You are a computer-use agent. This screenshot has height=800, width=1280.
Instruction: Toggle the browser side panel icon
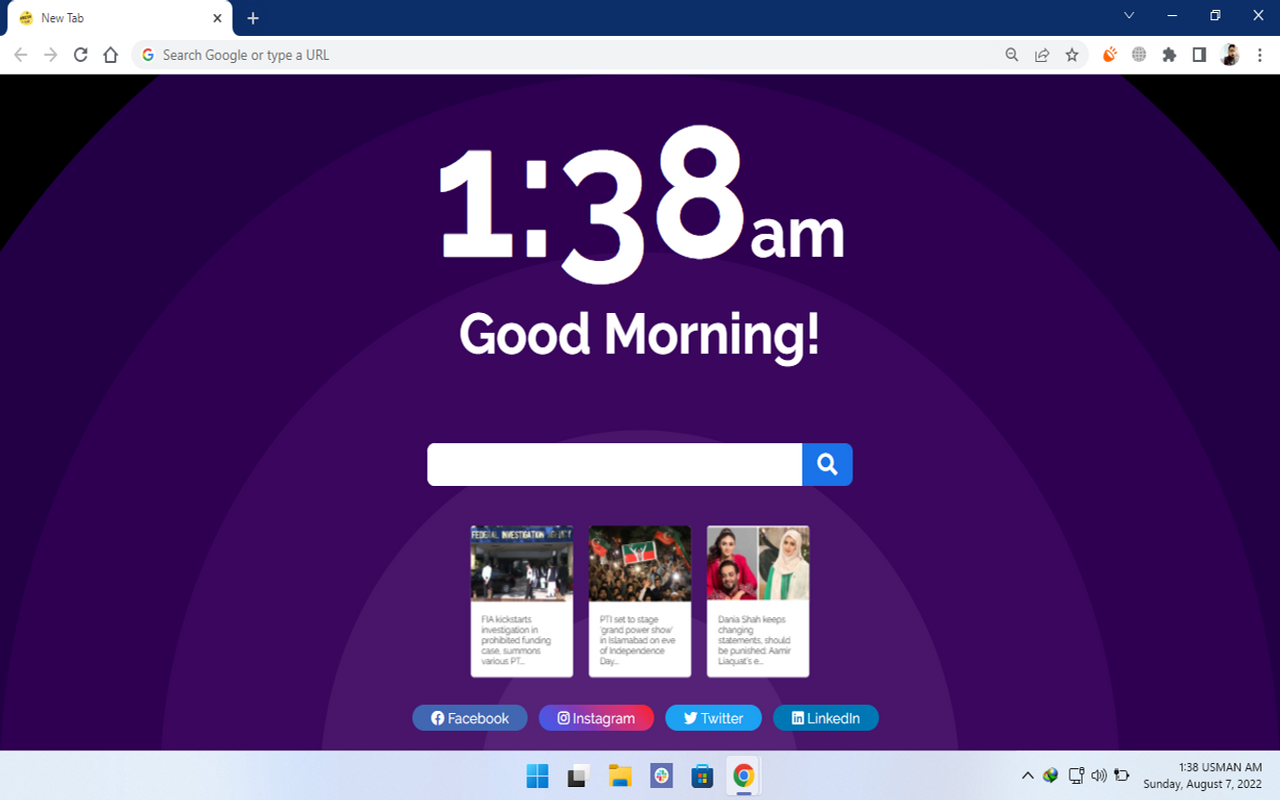click(x=1199, y=55)
